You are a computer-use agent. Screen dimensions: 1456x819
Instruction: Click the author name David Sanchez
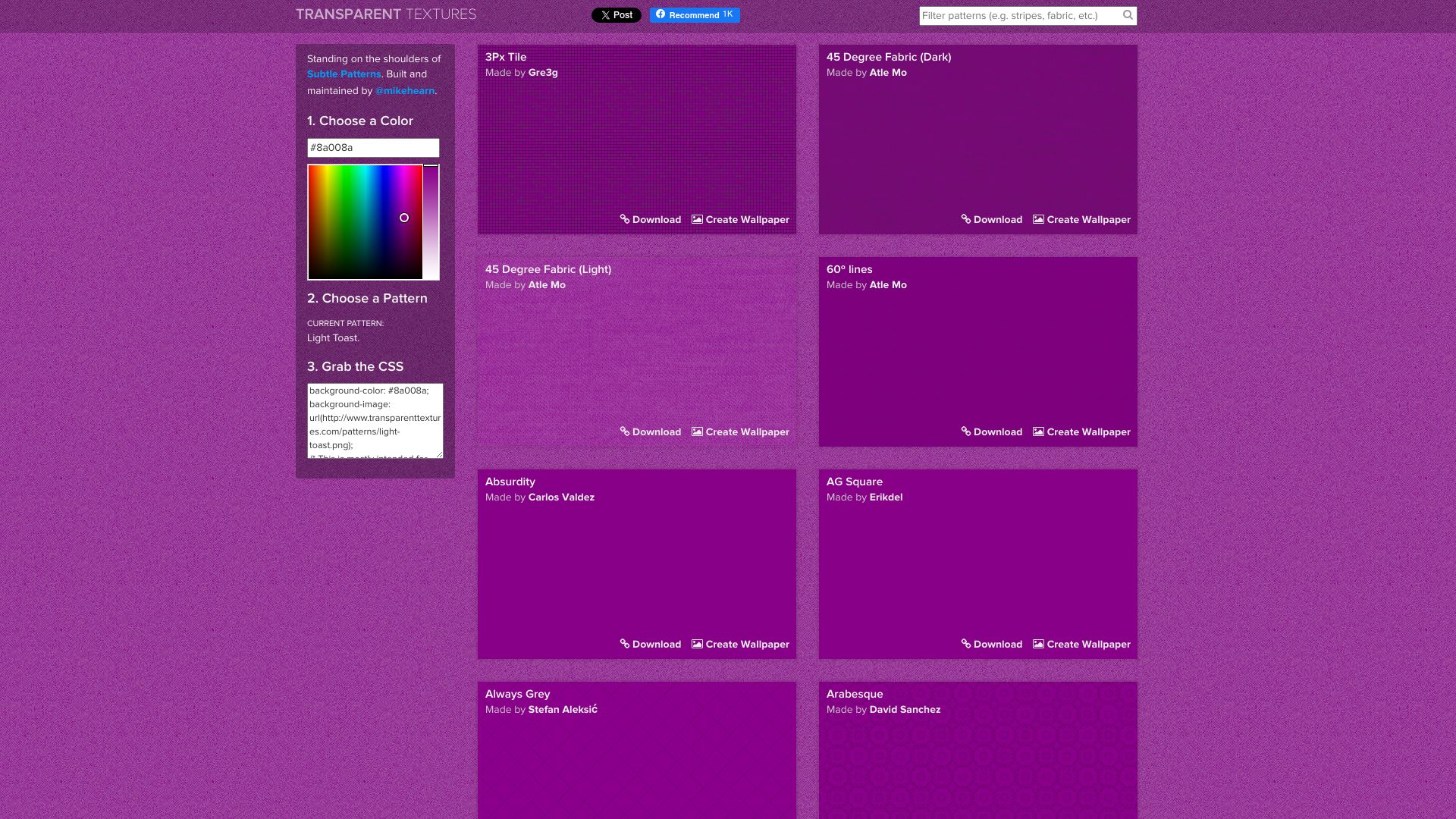pyautogui.click(x=905, y=710)
